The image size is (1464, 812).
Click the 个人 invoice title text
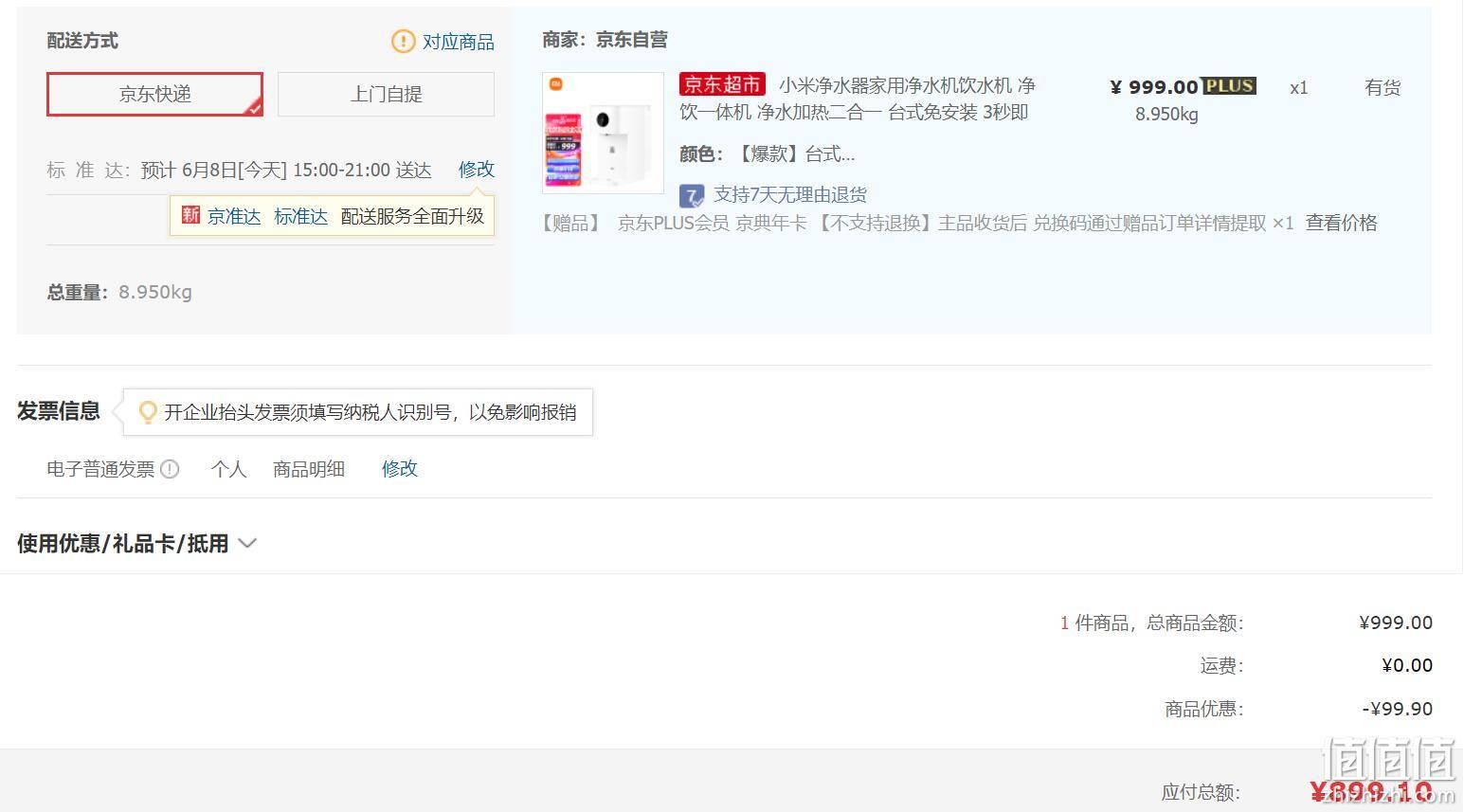(x=228, y=469)
